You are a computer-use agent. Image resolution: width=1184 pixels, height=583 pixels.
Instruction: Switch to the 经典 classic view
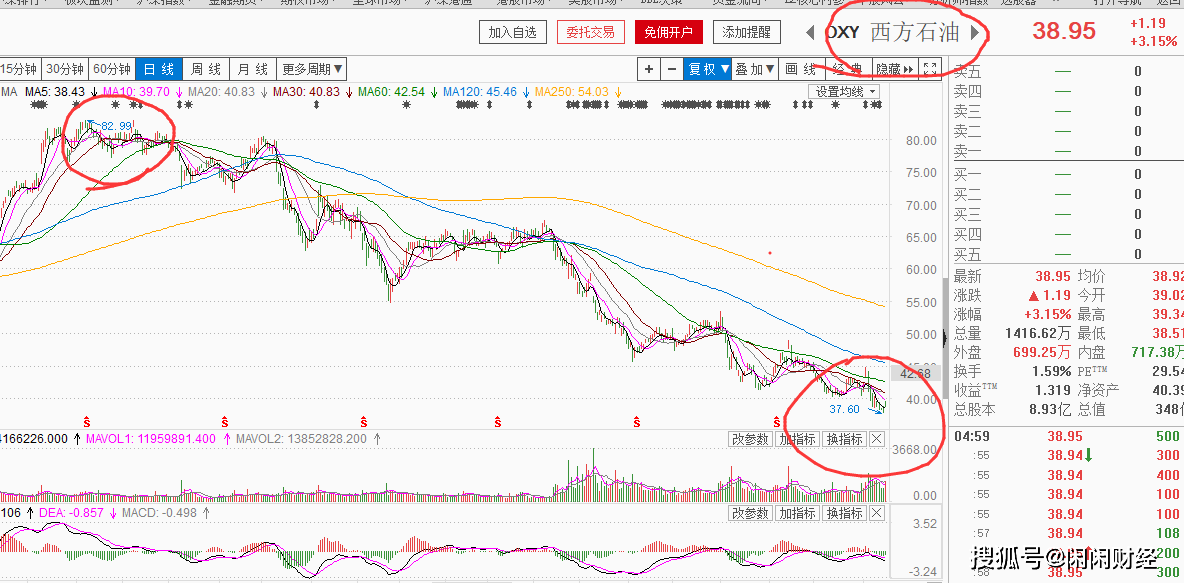pos(847,69)
